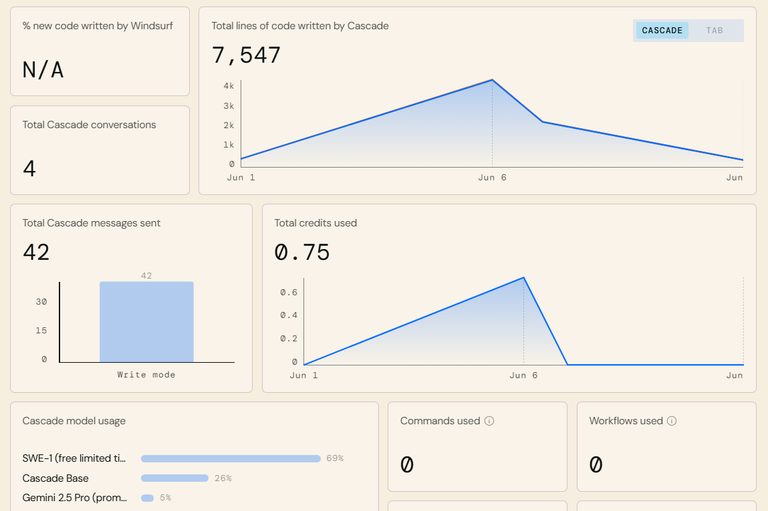Click the 0.75 credits used value
768x511 pixels.
tap(302, 252)
